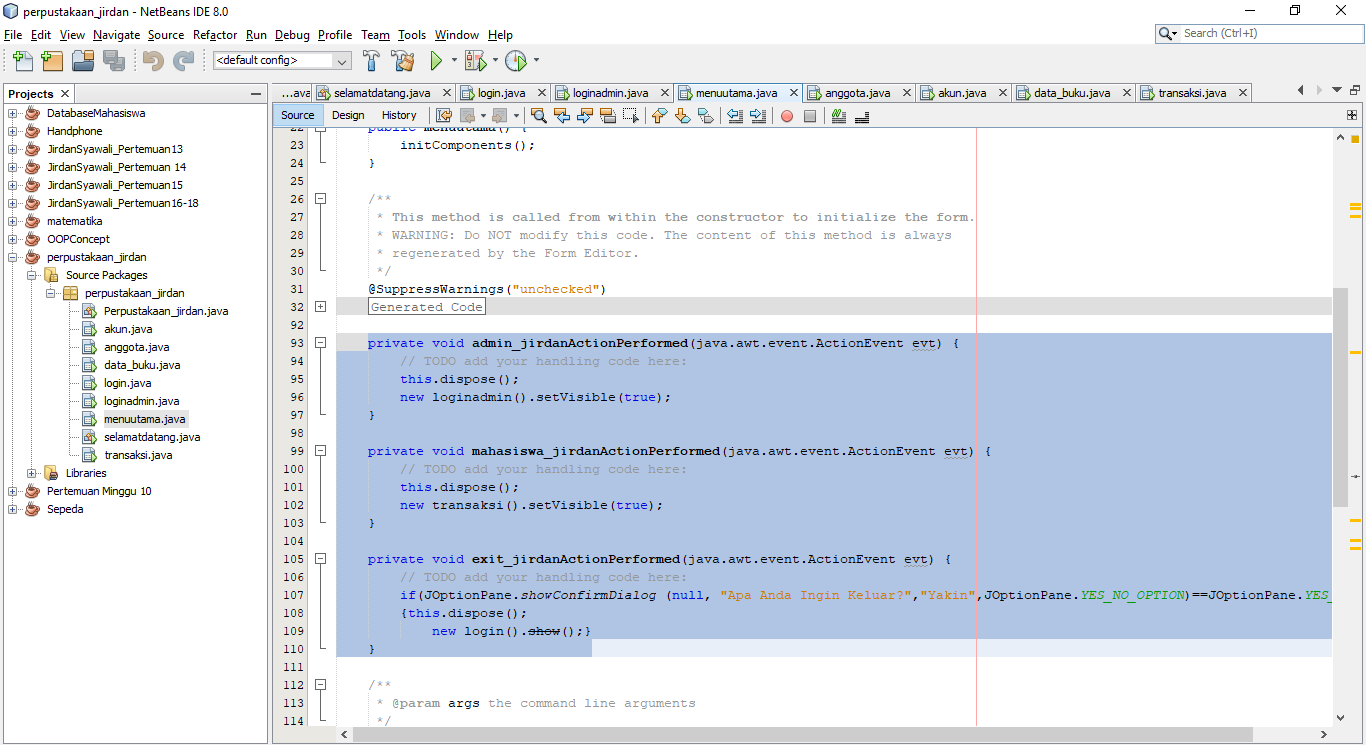Open Find in the editor toolbar
Viewport: 1366px width, 745px height.
coord(538,116)
